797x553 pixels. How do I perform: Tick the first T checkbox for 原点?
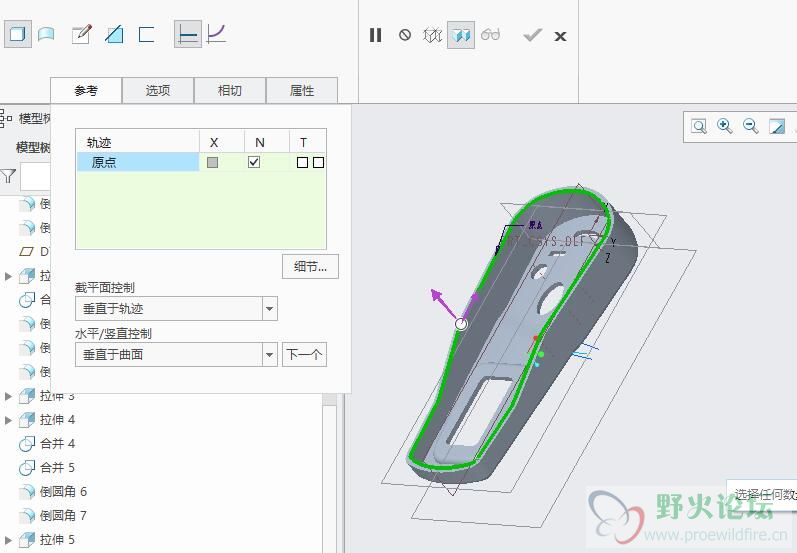click(x=302, y=162)
